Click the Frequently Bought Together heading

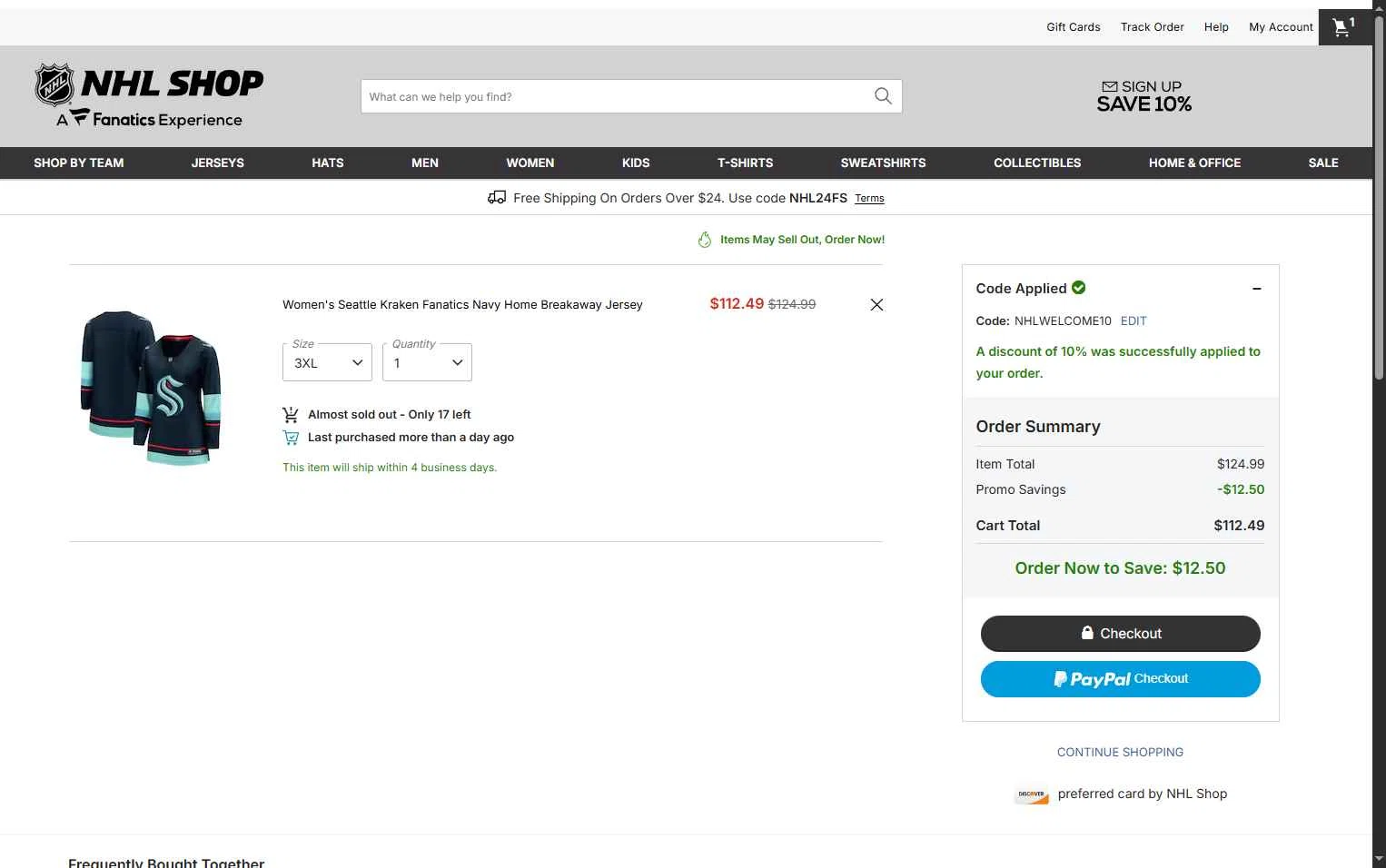tap(166, 862)
